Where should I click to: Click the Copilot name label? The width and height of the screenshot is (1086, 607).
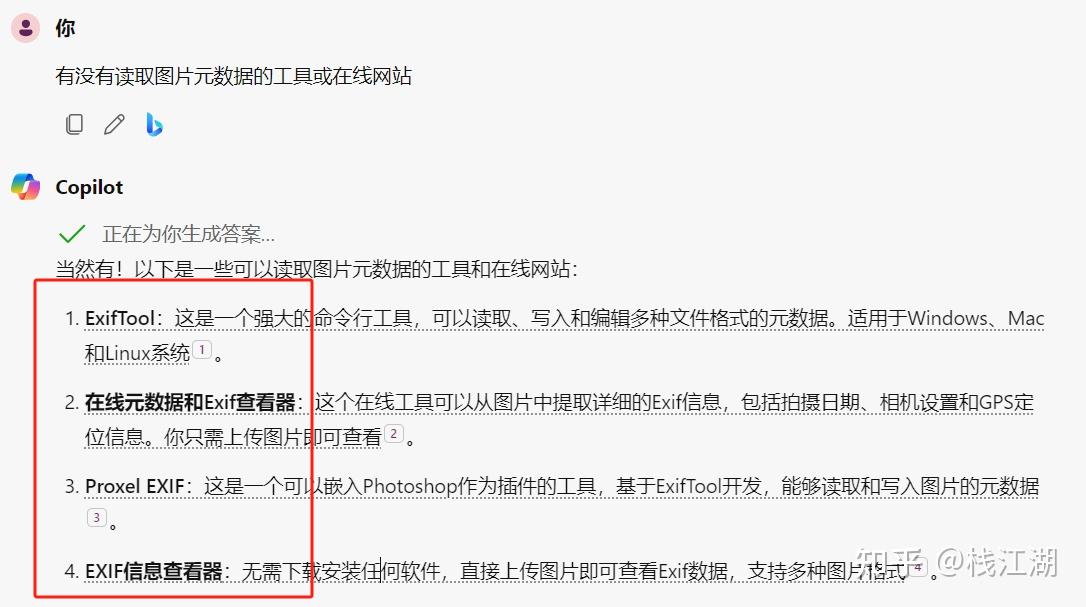coord(89,187)
